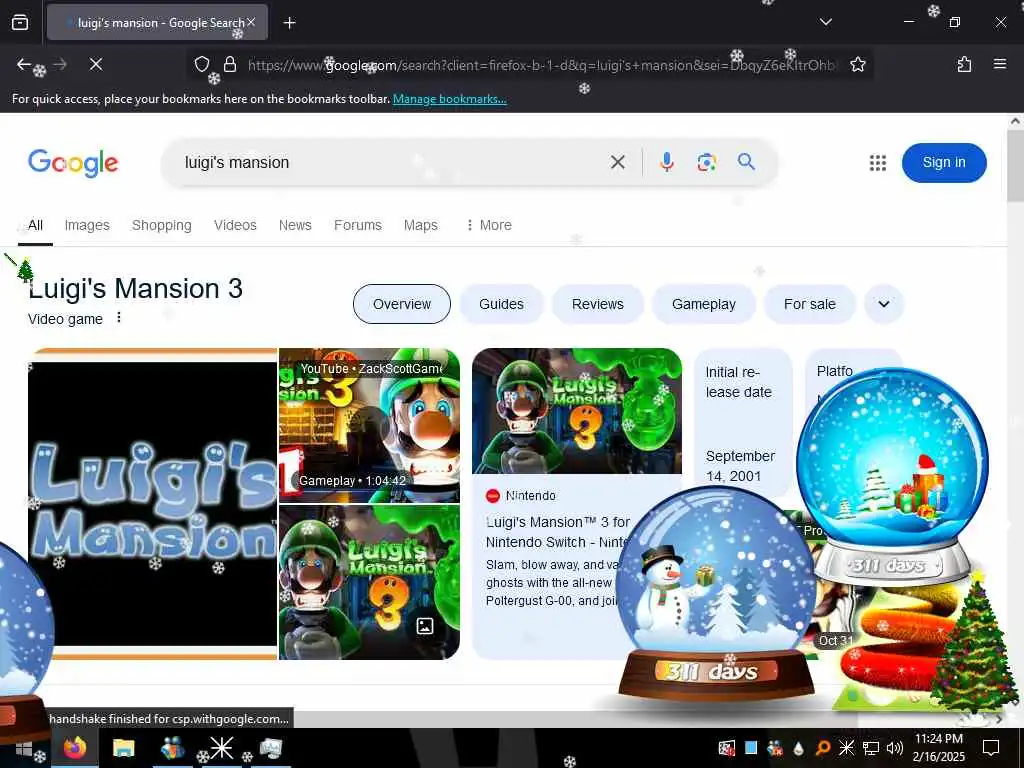The image size is (1024, 768).
Task: Switch to the Images tab
Action: click(x=87, y=225)
